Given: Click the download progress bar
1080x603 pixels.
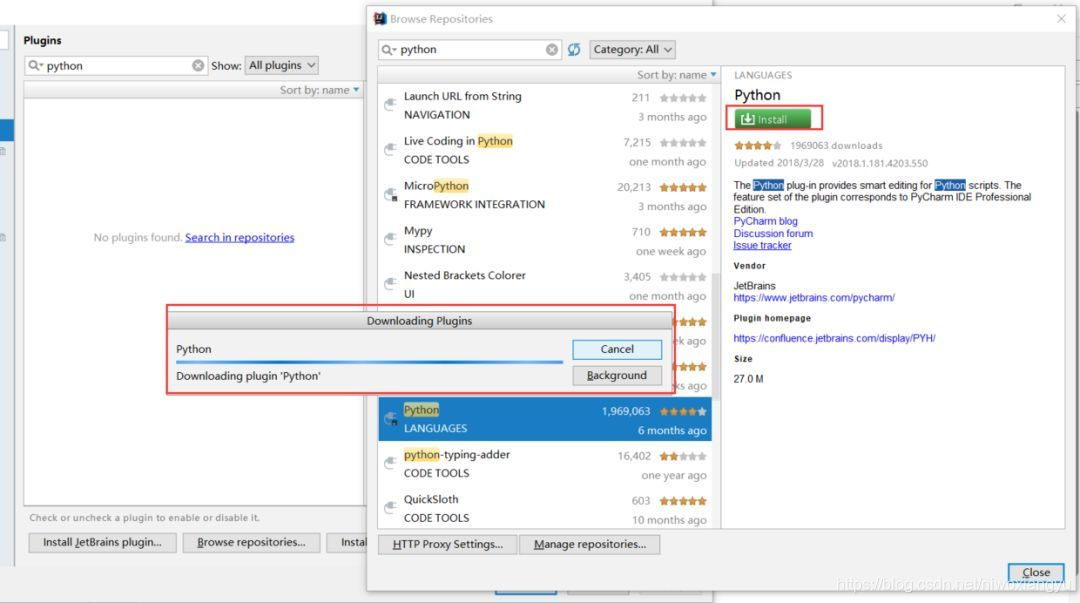Looking at the screenshot, I should tap(369, 362).
